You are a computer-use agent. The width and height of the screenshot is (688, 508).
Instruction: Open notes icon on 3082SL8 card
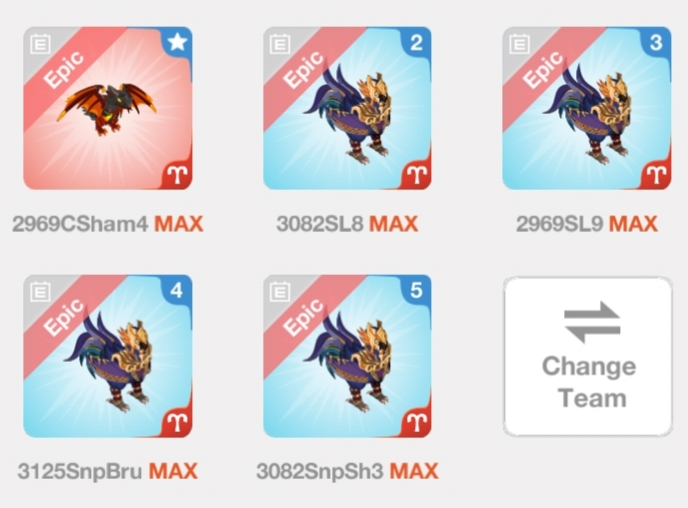pos(280,44)
